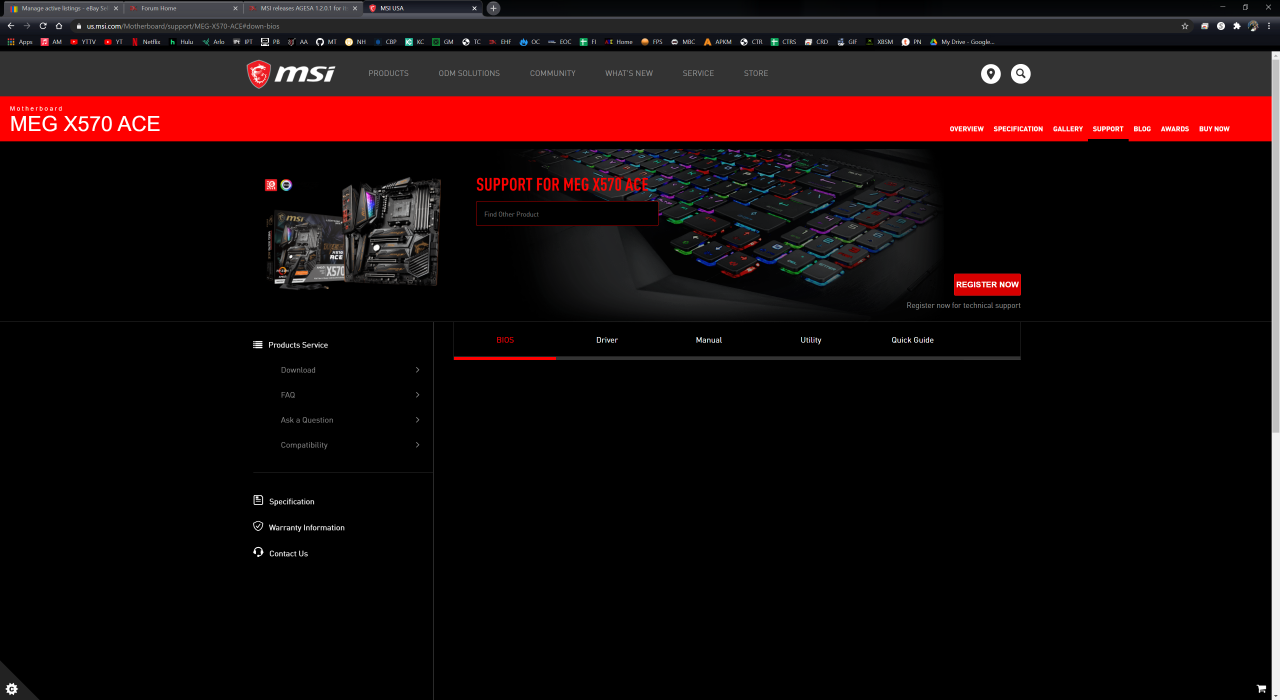1280x700 pixels.
Task: Open the Netflix bookmark
Action: (146, 42)
